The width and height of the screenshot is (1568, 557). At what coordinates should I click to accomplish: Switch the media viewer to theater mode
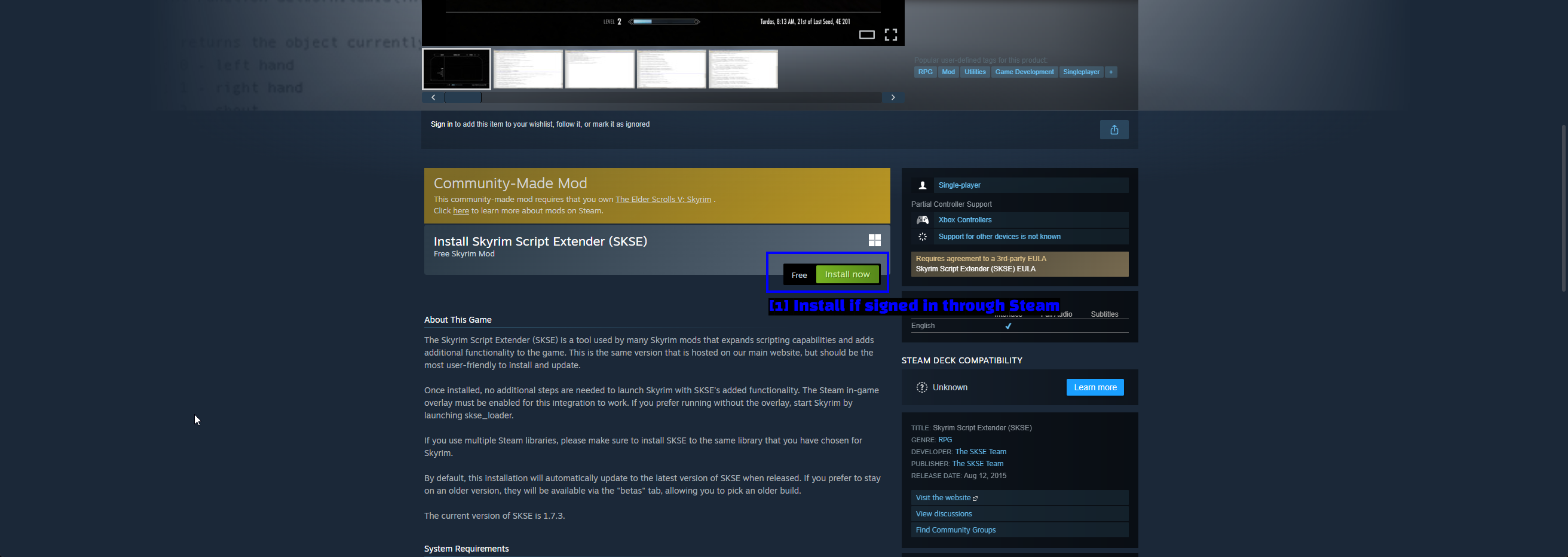pyautogui.click(x=867, y=35)
